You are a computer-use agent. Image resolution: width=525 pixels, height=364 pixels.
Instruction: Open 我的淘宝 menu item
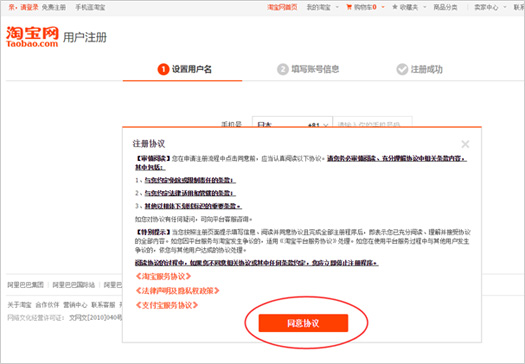[x=318, y=7]
